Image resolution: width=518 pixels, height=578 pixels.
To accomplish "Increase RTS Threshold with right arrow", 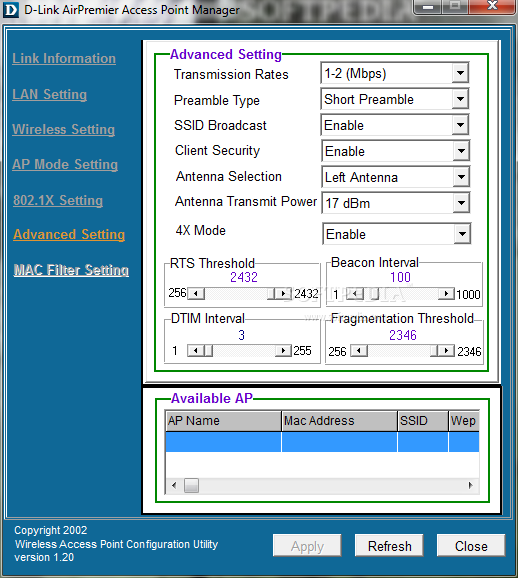I will click(283, 294).
